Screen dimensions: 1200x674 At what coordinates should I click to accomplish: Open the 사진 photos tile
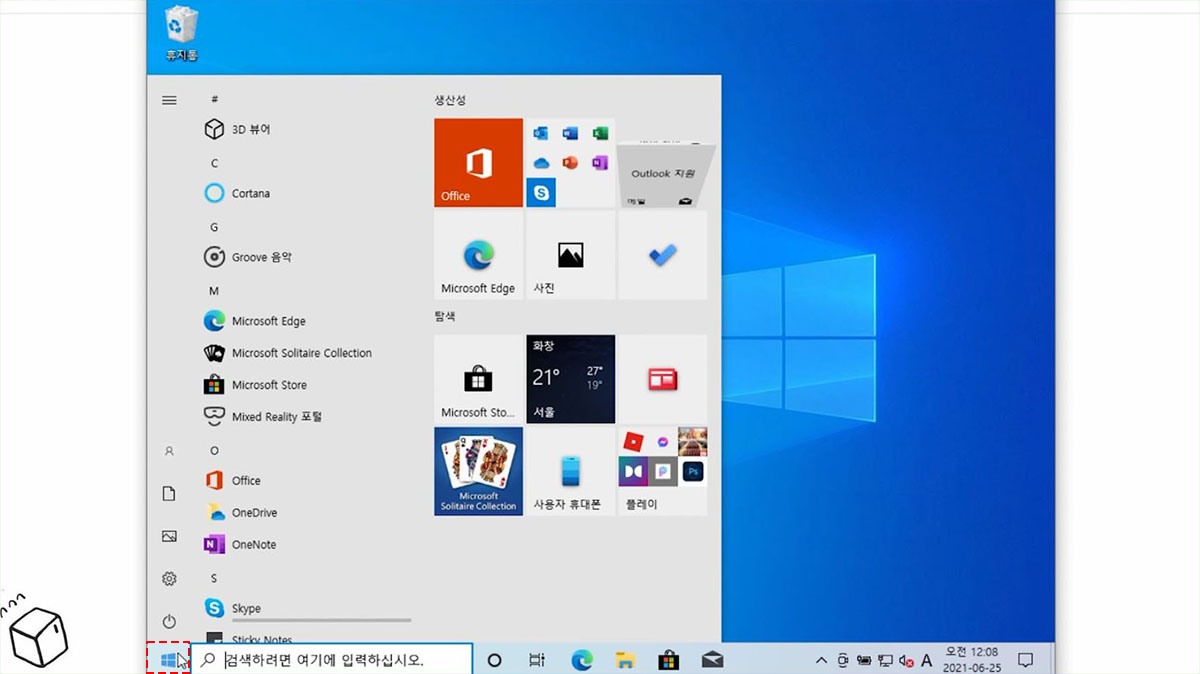570,255
